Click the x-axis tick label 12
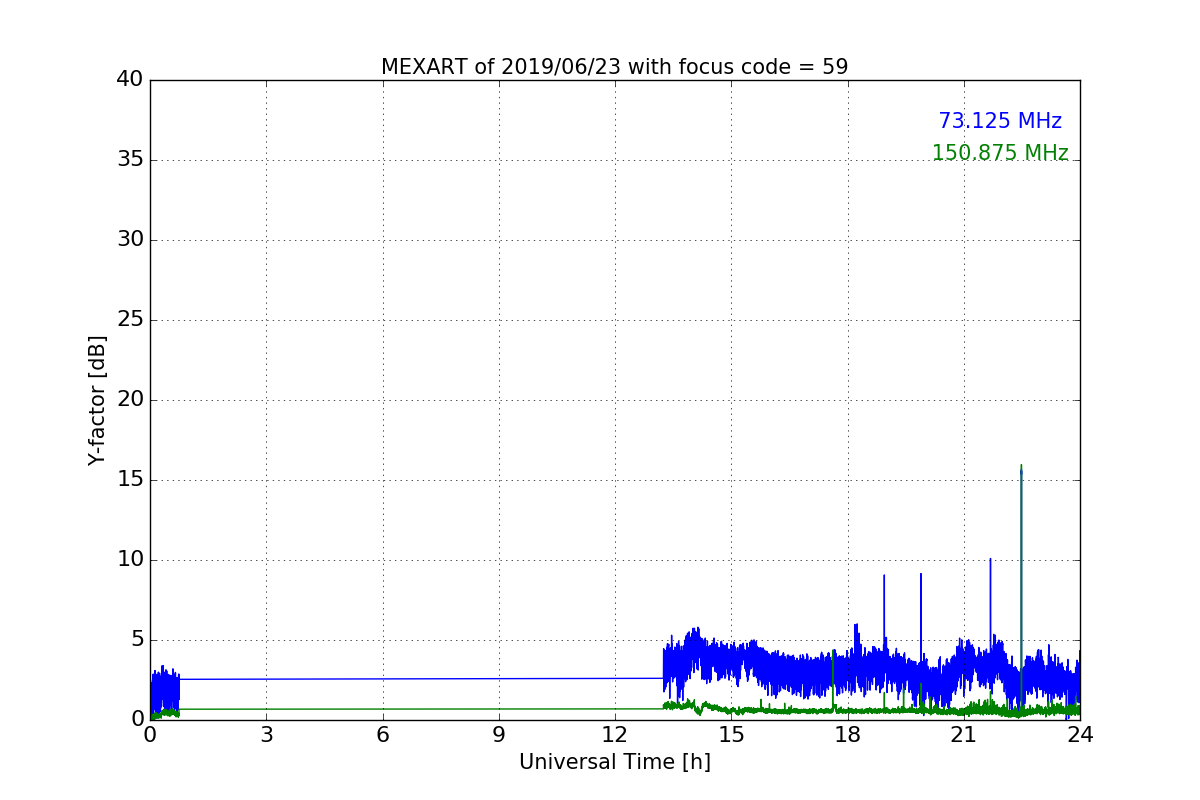This screenshot has width=1200, height=800. tap(615, 735)
